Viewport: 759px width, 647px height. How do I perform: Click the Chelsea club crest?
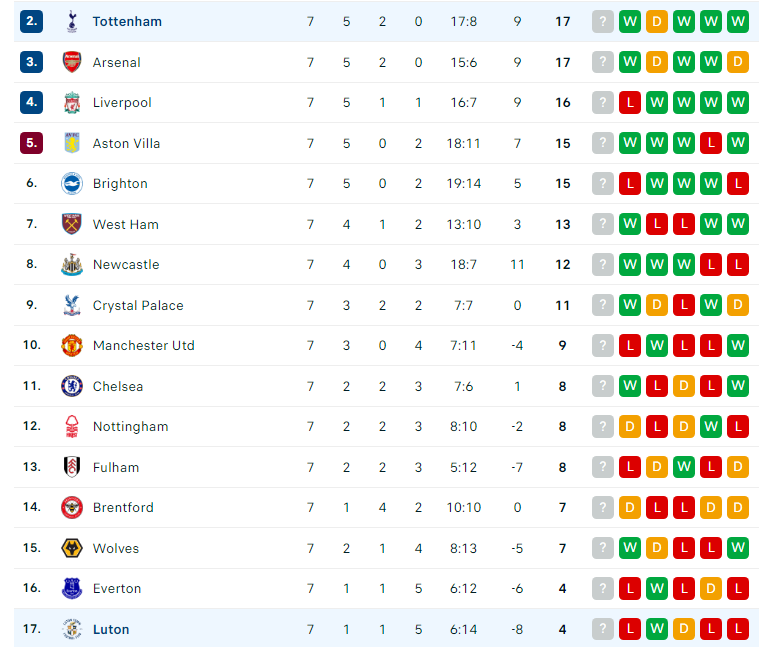click(x=72, y=386)
